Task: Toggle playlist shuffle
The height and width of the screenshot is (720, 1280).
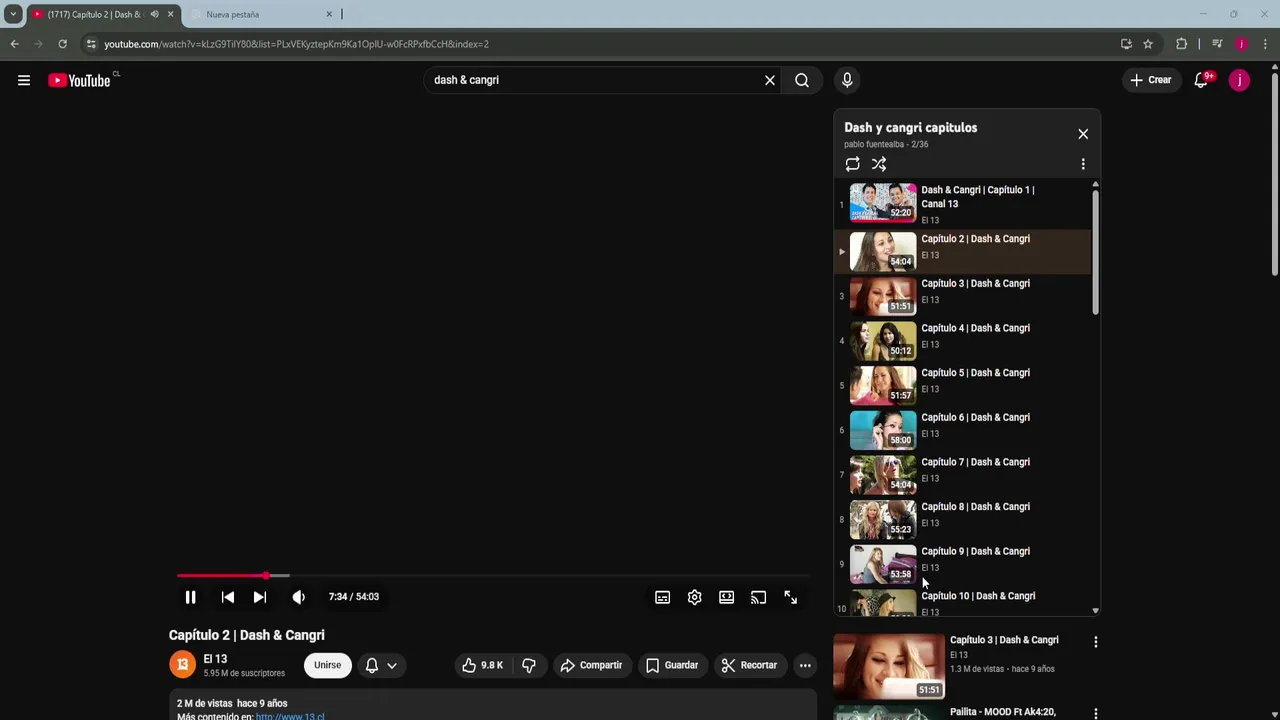Action: click(879, 164)
